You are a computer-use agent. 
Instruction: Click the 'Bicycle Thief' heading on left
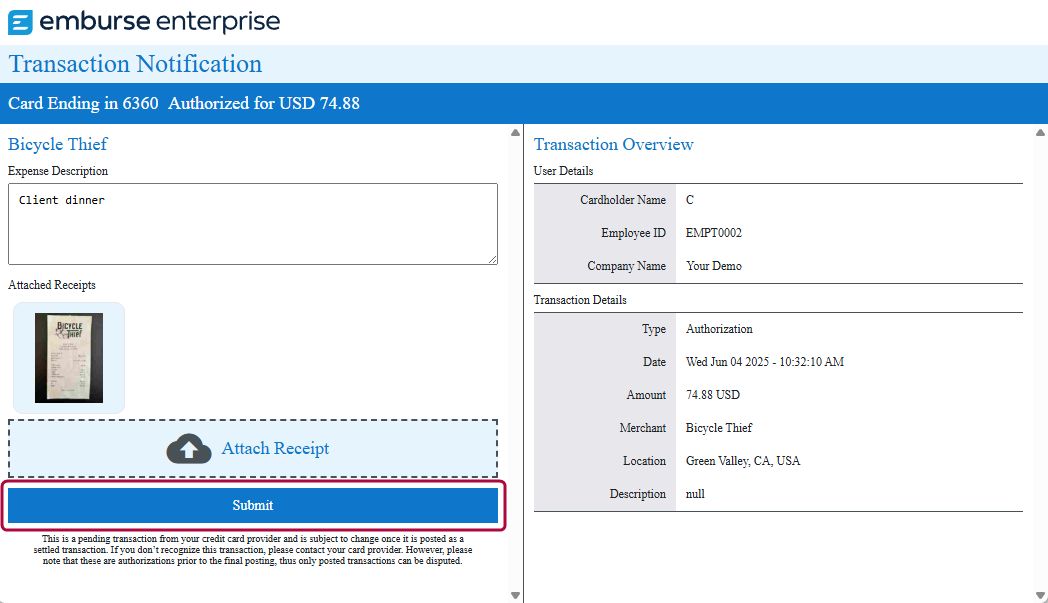coord(57,144)
